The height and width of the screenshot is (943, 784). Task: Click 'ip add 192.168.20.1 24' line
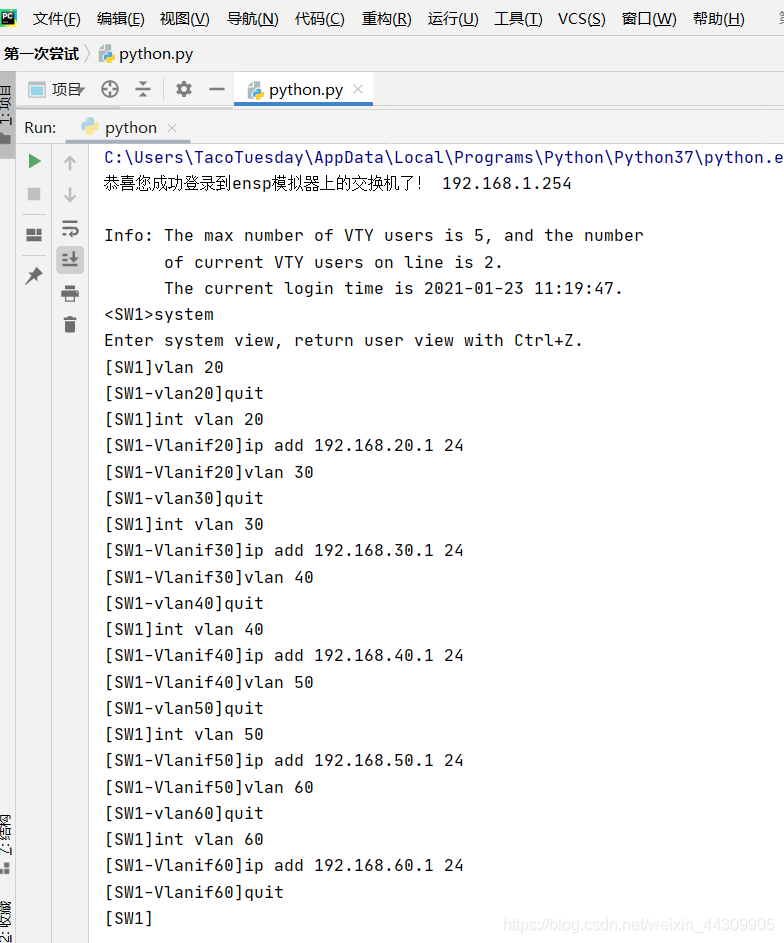(x=284, y=446)
